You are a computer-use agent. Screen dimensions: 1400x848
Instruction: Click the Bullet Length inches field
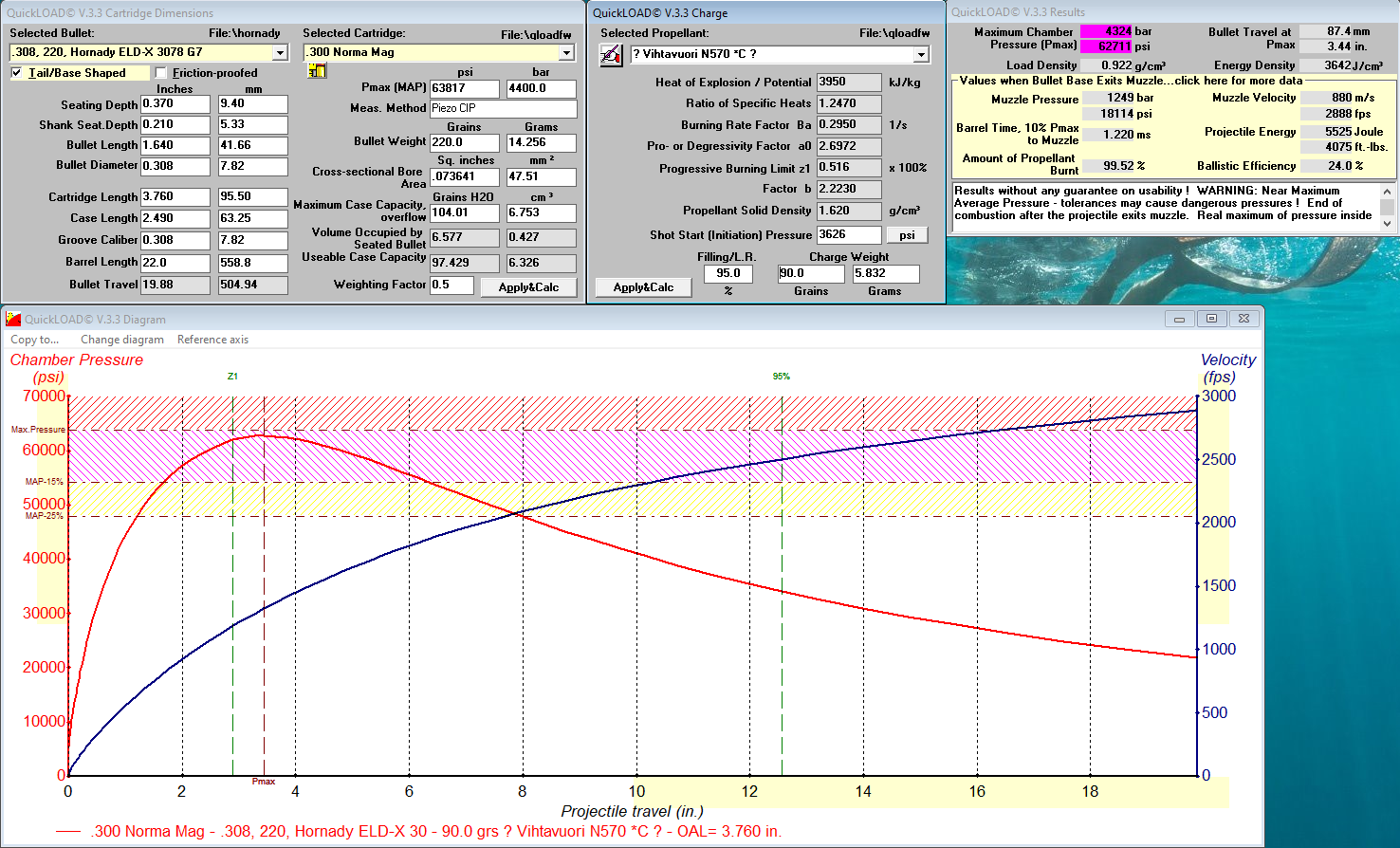[175, 146]
